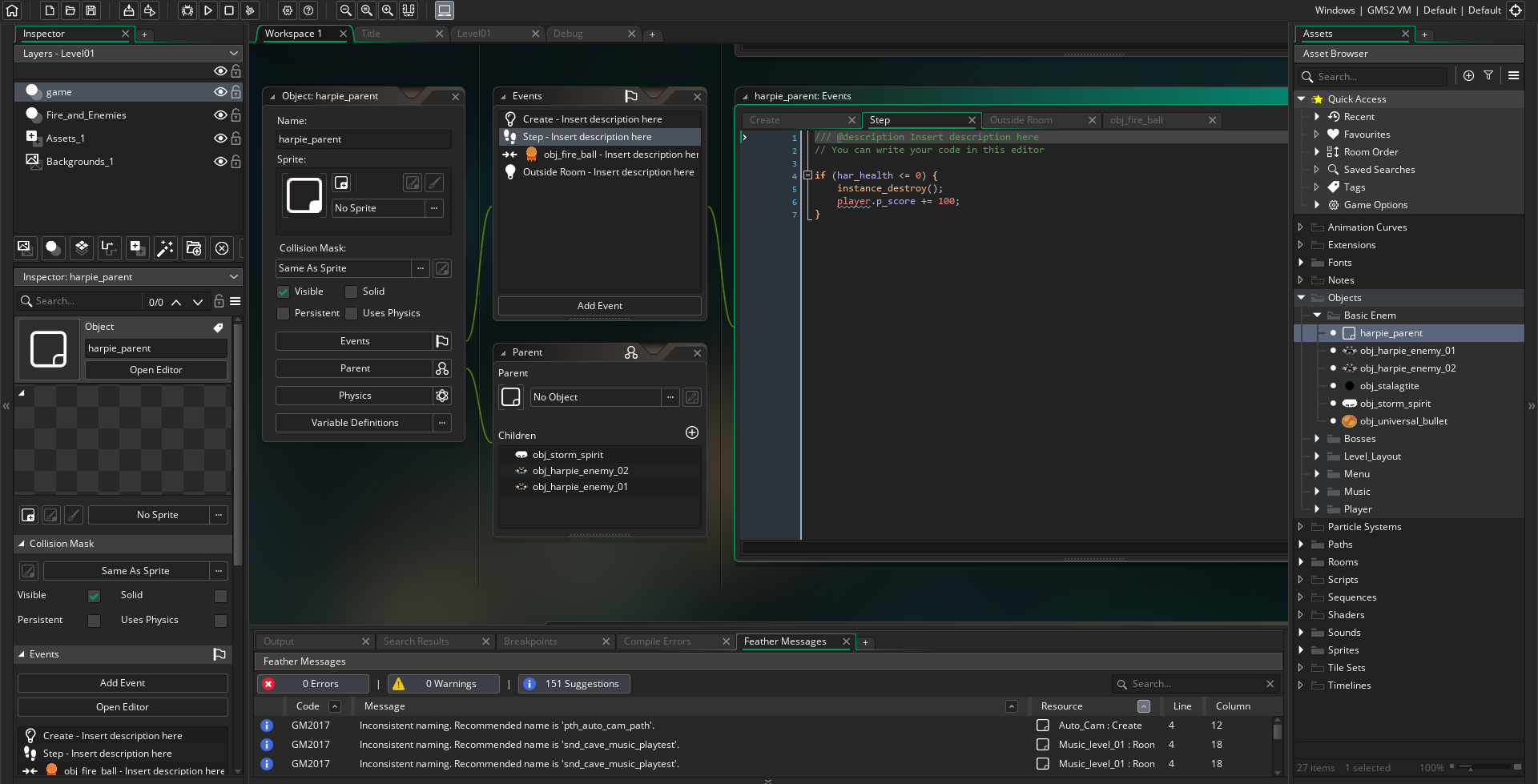Expand the Sprites asset group
The height and width of the screenshot is (784, 1538).
pyautogui.click(x=1301, y=650)
